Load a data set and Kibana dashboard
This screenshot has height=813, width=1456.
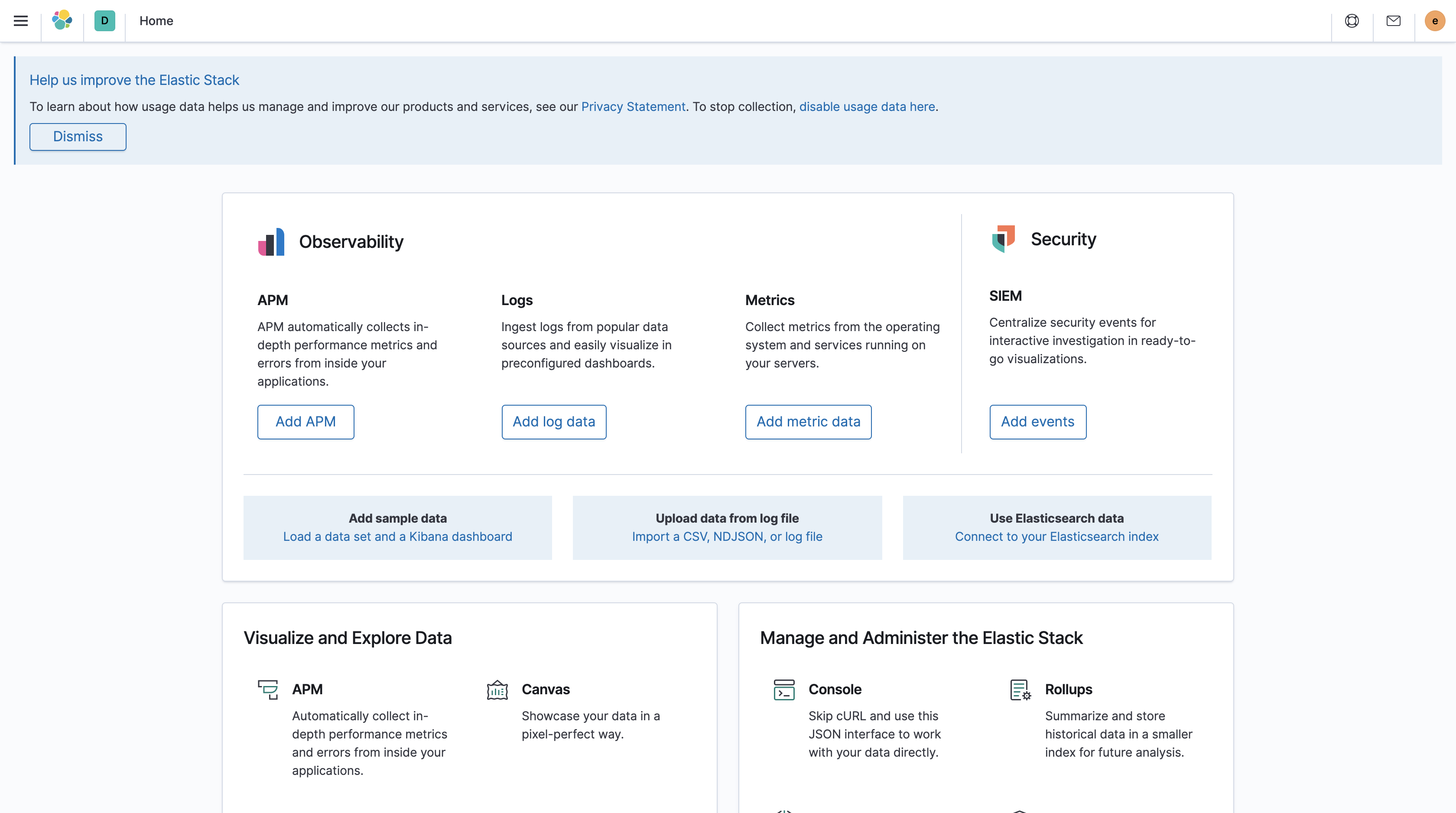(398, 537)
